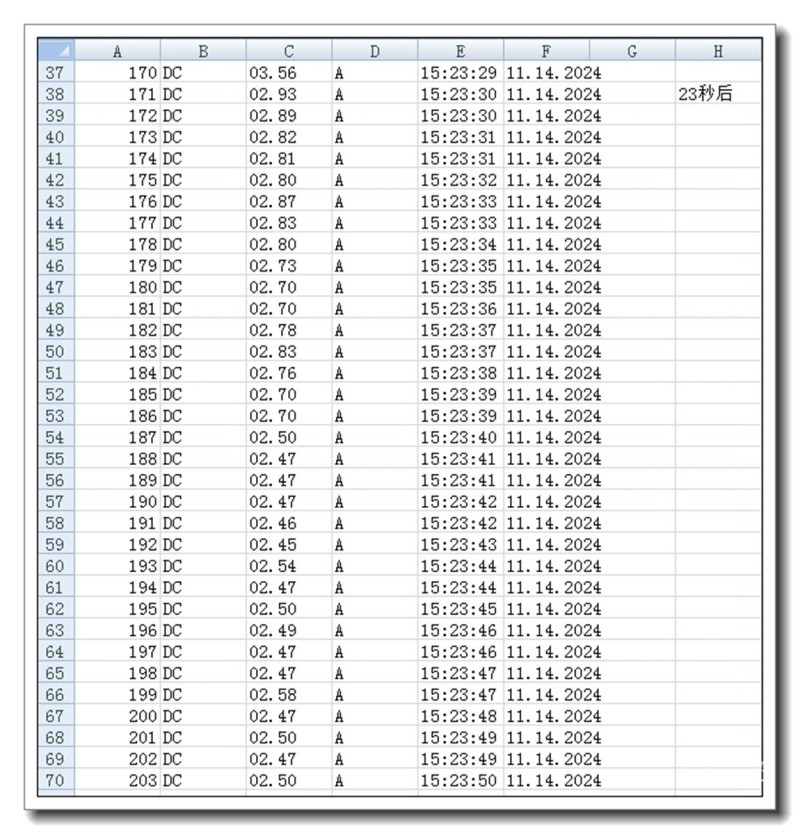Select column A header
This screenshot has height=834, width=800.
click(x=118, y=51)
